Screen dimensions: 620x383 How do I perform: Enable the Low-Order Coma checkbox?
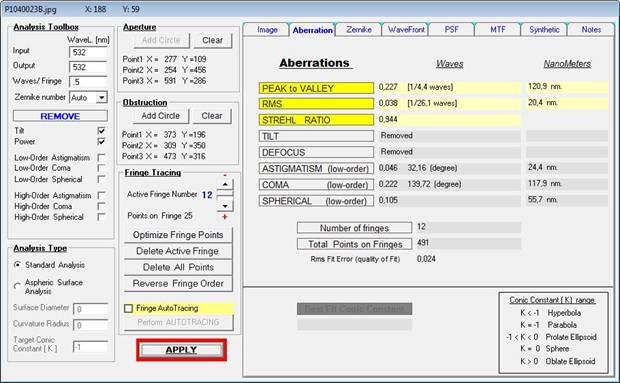click(x=101, y=168)
